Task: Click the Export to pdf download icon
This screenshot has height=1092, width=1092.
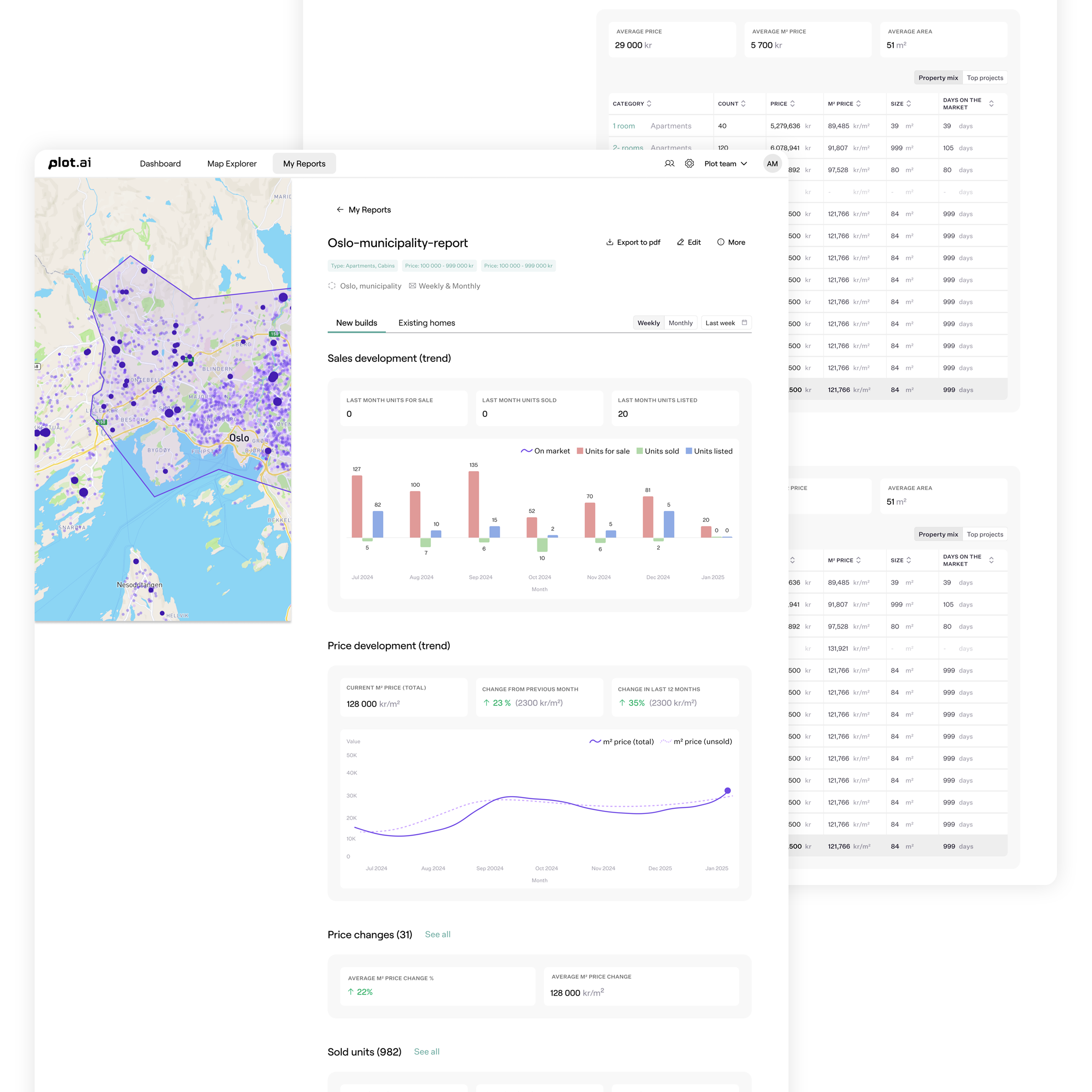Action: (x=610, y=242)
